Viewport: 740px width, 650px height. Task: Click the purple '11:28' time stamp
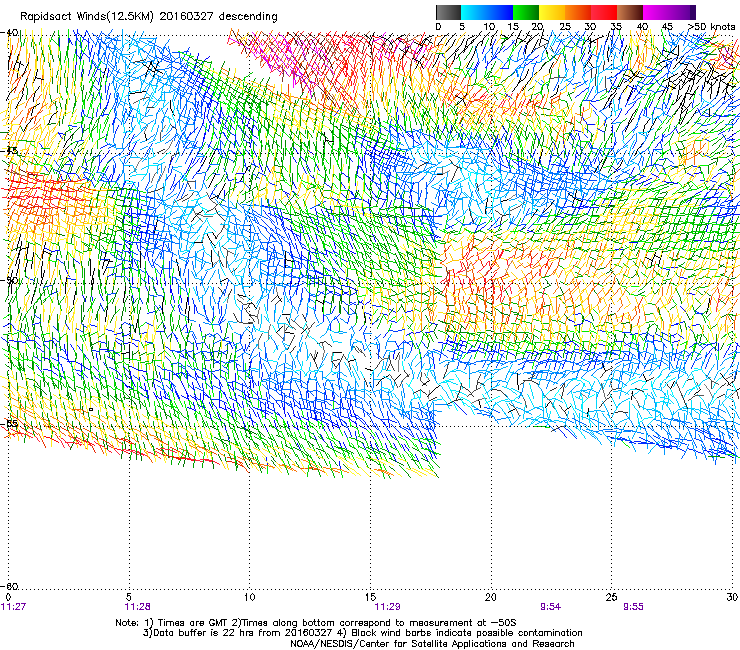(137, 607)
